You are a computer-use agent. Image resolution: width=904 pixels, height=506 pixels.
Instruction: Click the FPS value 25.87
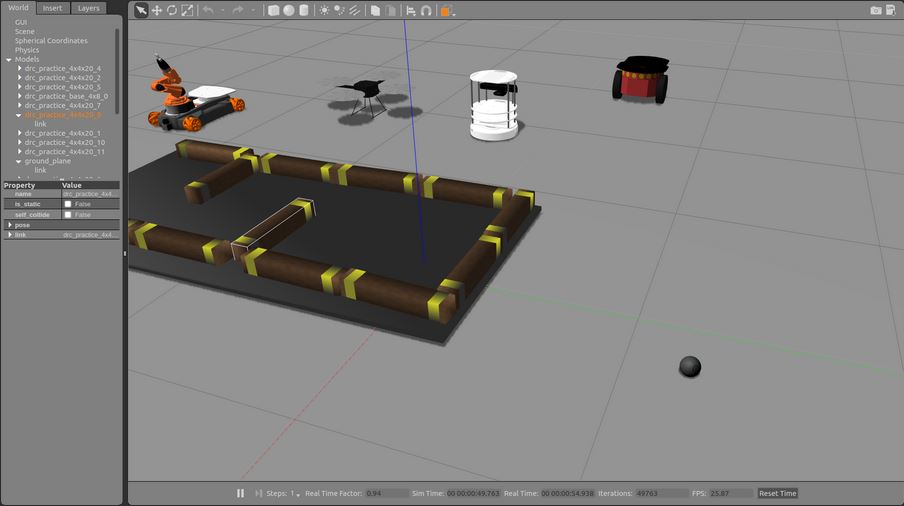730,493
